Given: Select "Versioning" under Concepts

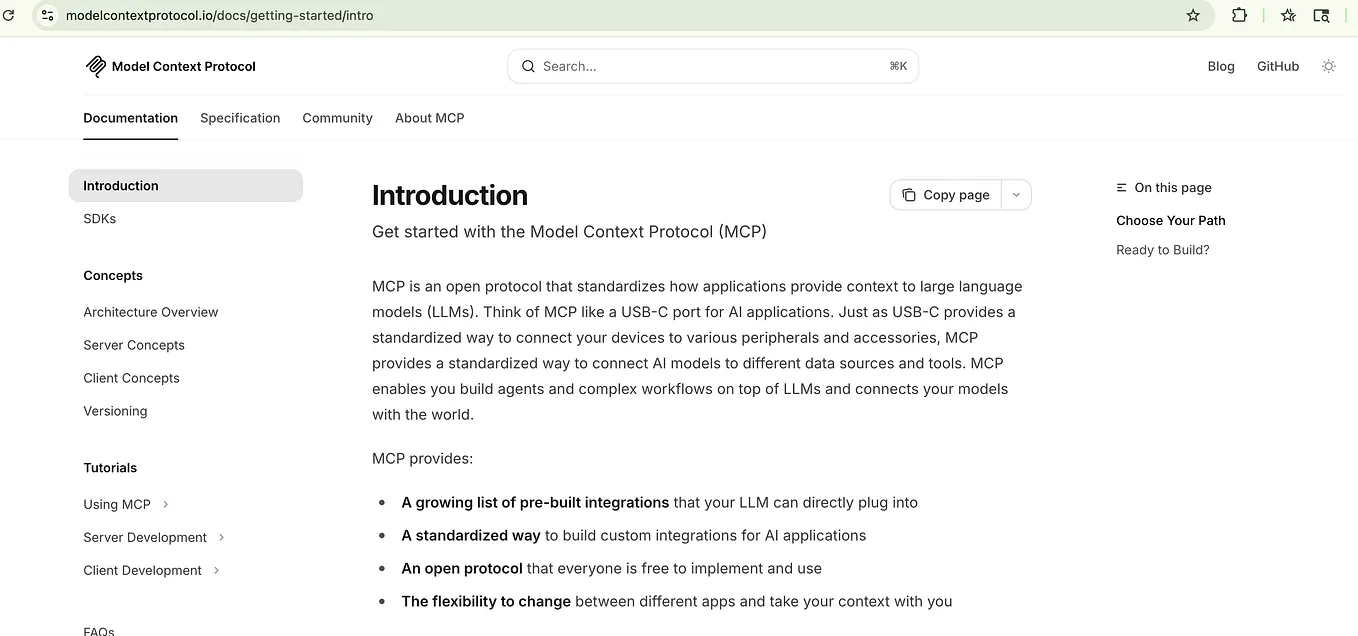Looking at the screenshot, I should [x=115, y=411].
